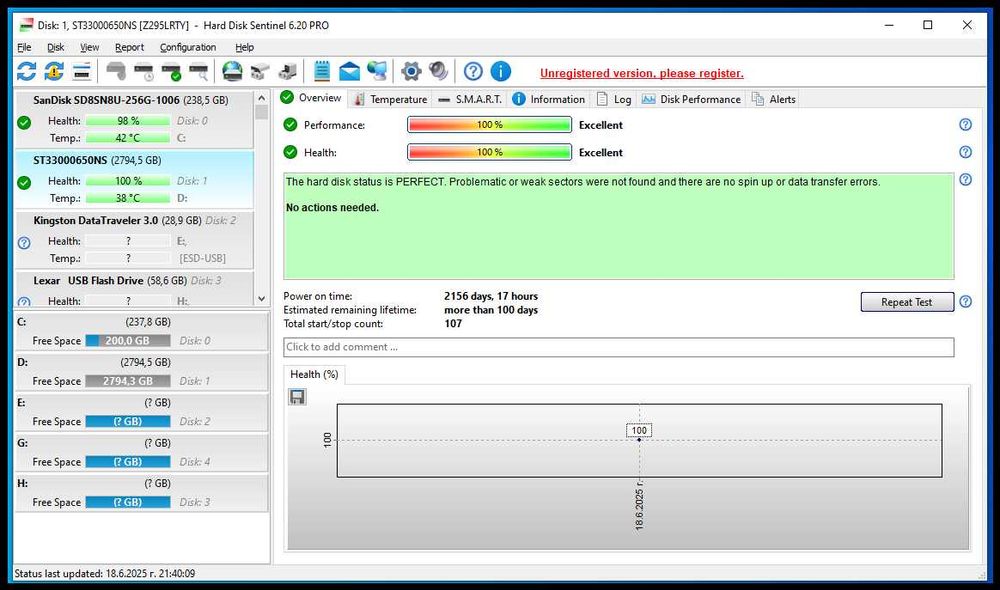Switch to the Temperature tab
This screenshot has height=590, width=1000.
(391, 100)
